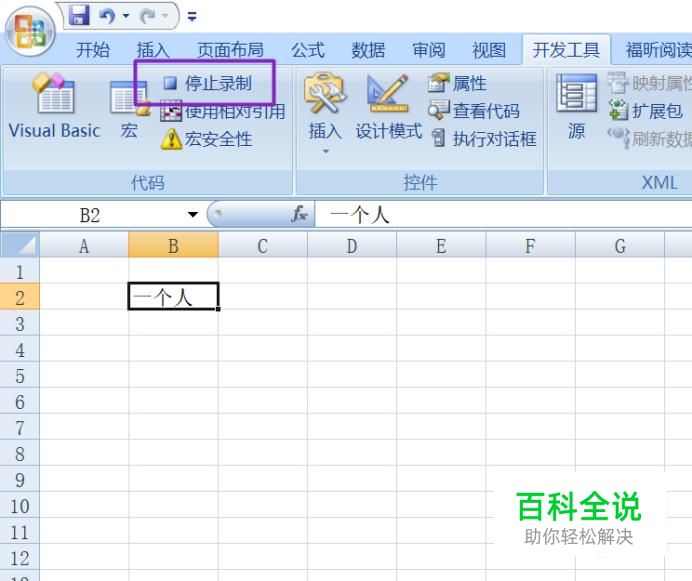Click 刷新数据 in the XML group
Screen dimensions: 692x581
(650, 139)
